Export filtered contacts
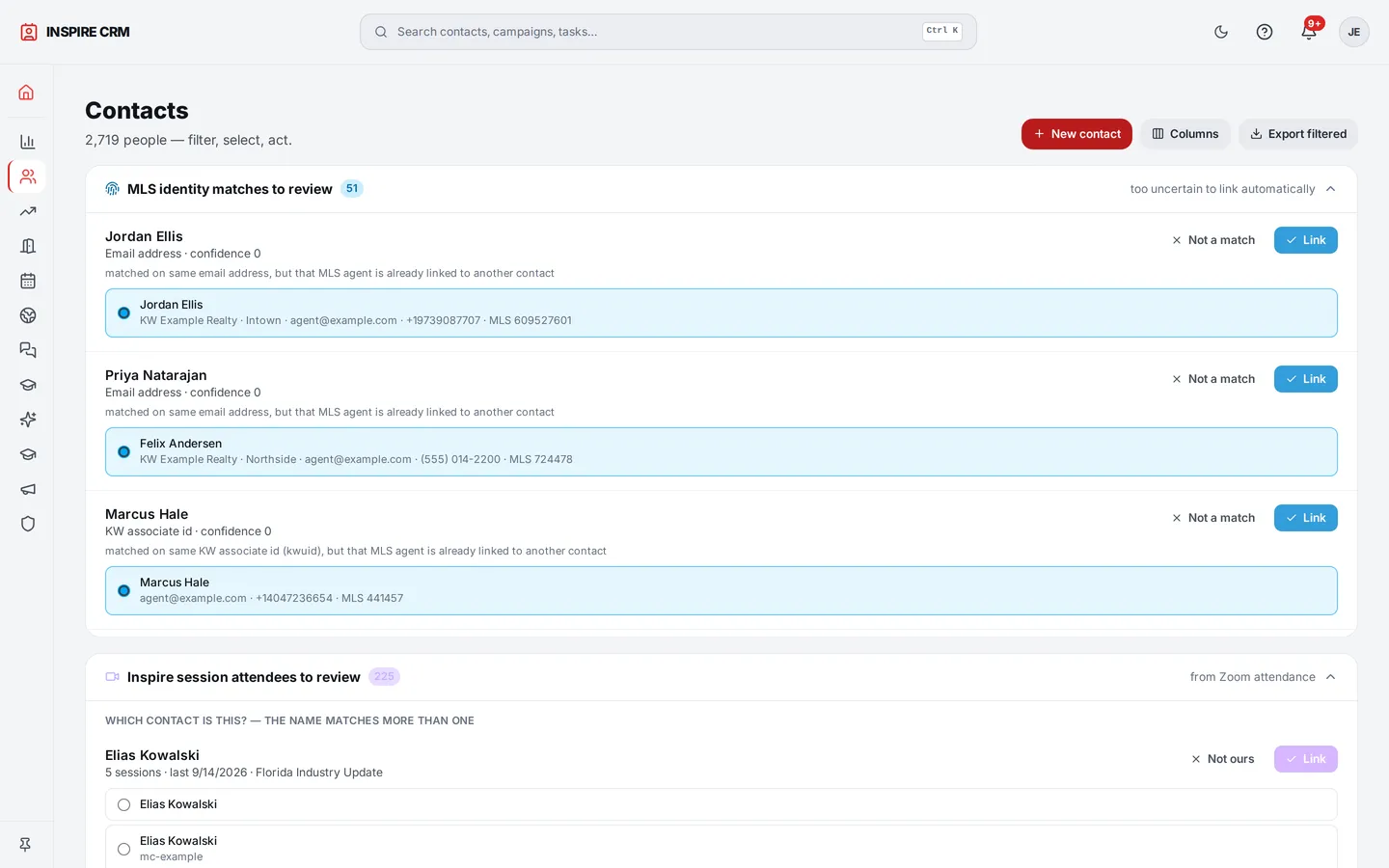This screenshot has width=1389, height=868. pyautogui.click(x=1298, y=134)
